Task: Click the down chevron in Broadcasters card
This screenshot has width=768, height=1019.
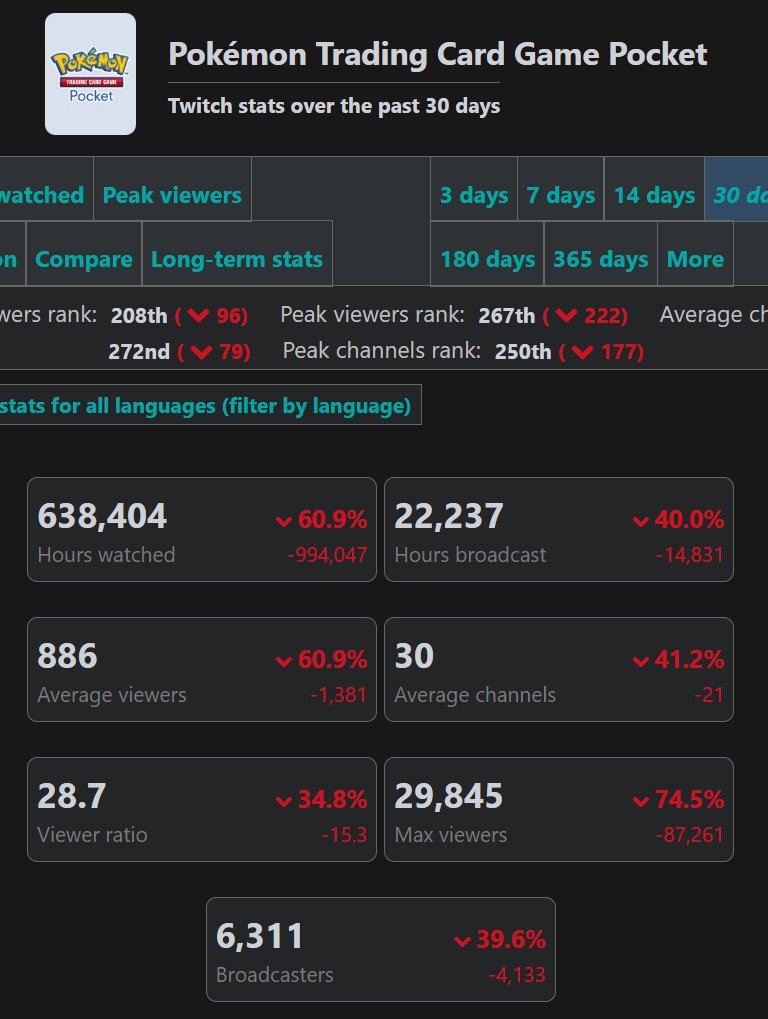Action: pyautogui.click(x=462, y=942)
